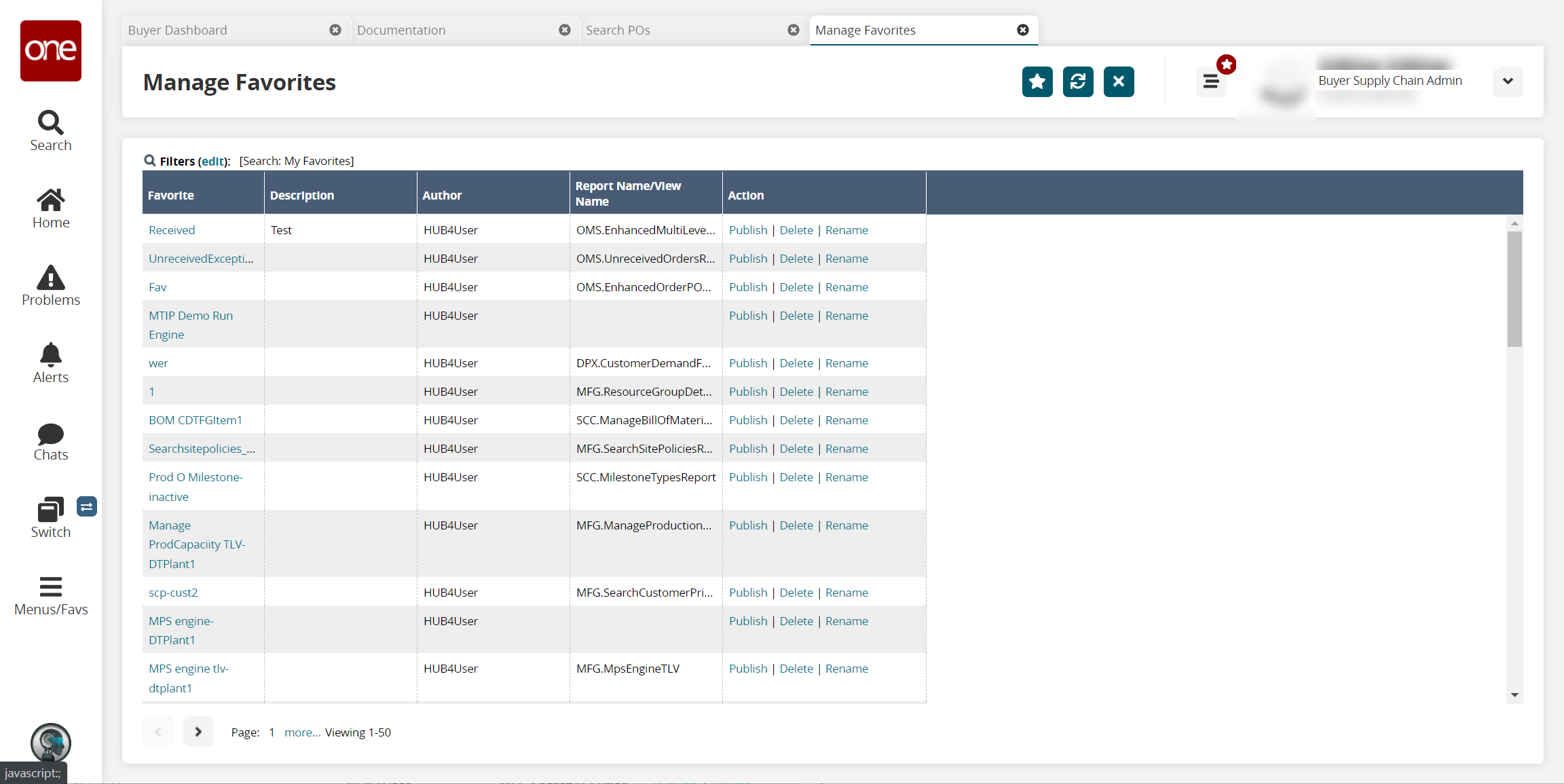
Task: Close the Documentation tab
Action: tap(564, 30)
